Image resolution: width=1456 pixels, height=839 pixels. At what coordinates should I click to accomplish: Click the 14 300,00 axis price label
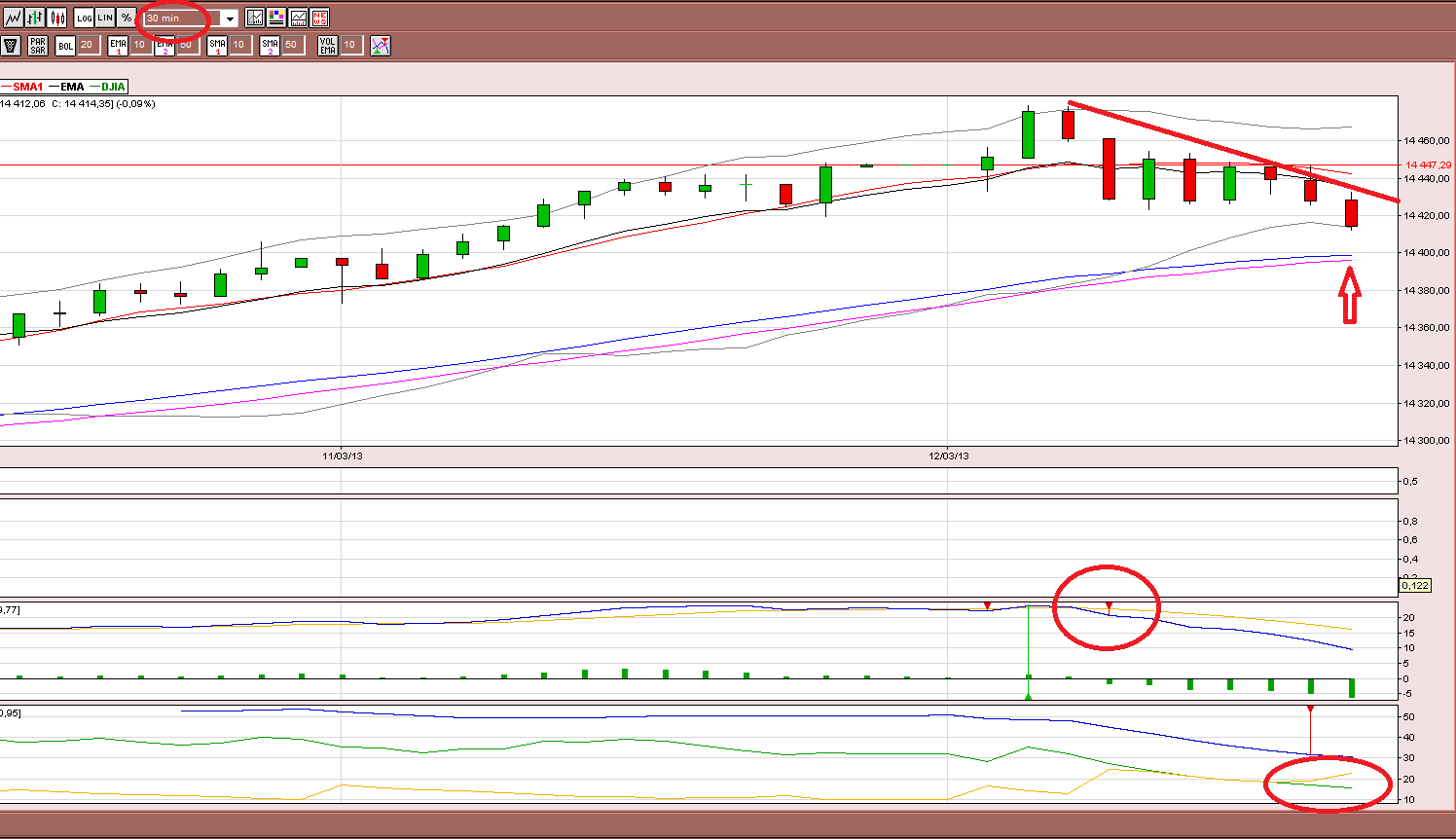pyautogui.click(x=1427, y=441)
